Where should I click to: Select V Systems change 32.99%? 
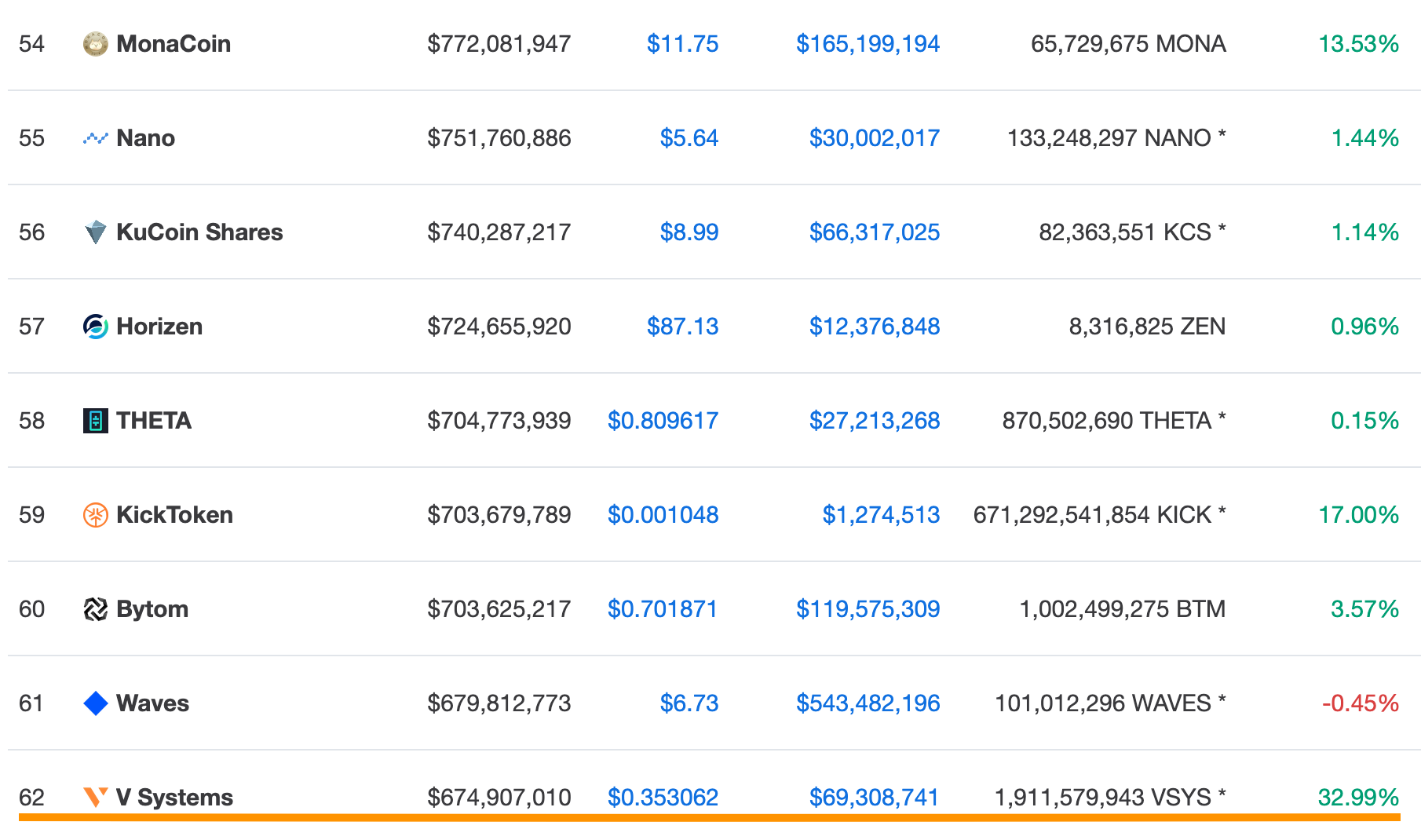click(x=1359, y=798)
